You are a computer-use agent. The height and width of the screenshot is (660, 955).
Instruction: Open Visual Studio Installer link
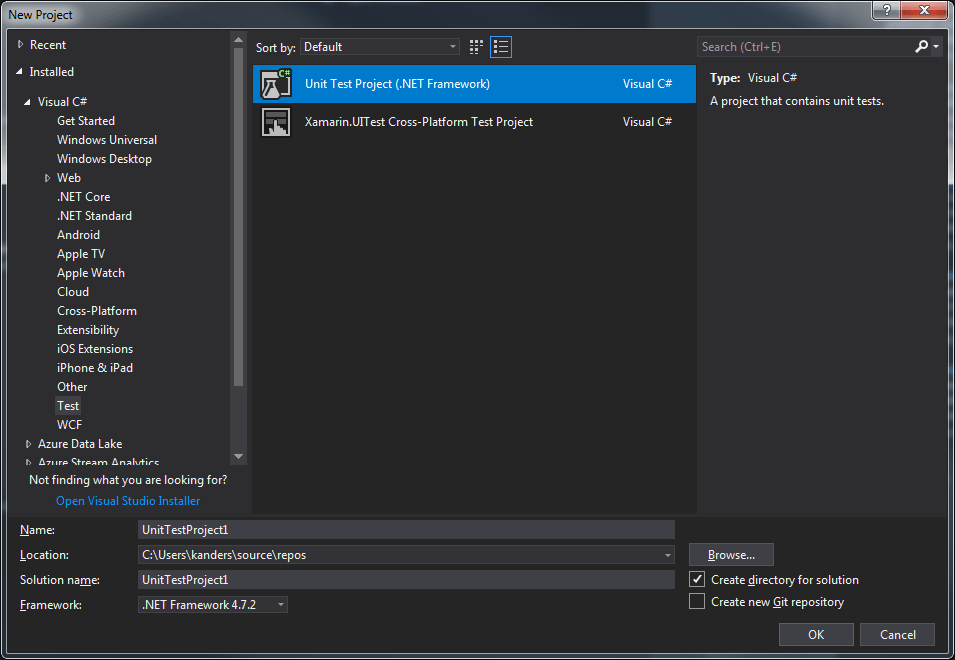coord(128,501)
